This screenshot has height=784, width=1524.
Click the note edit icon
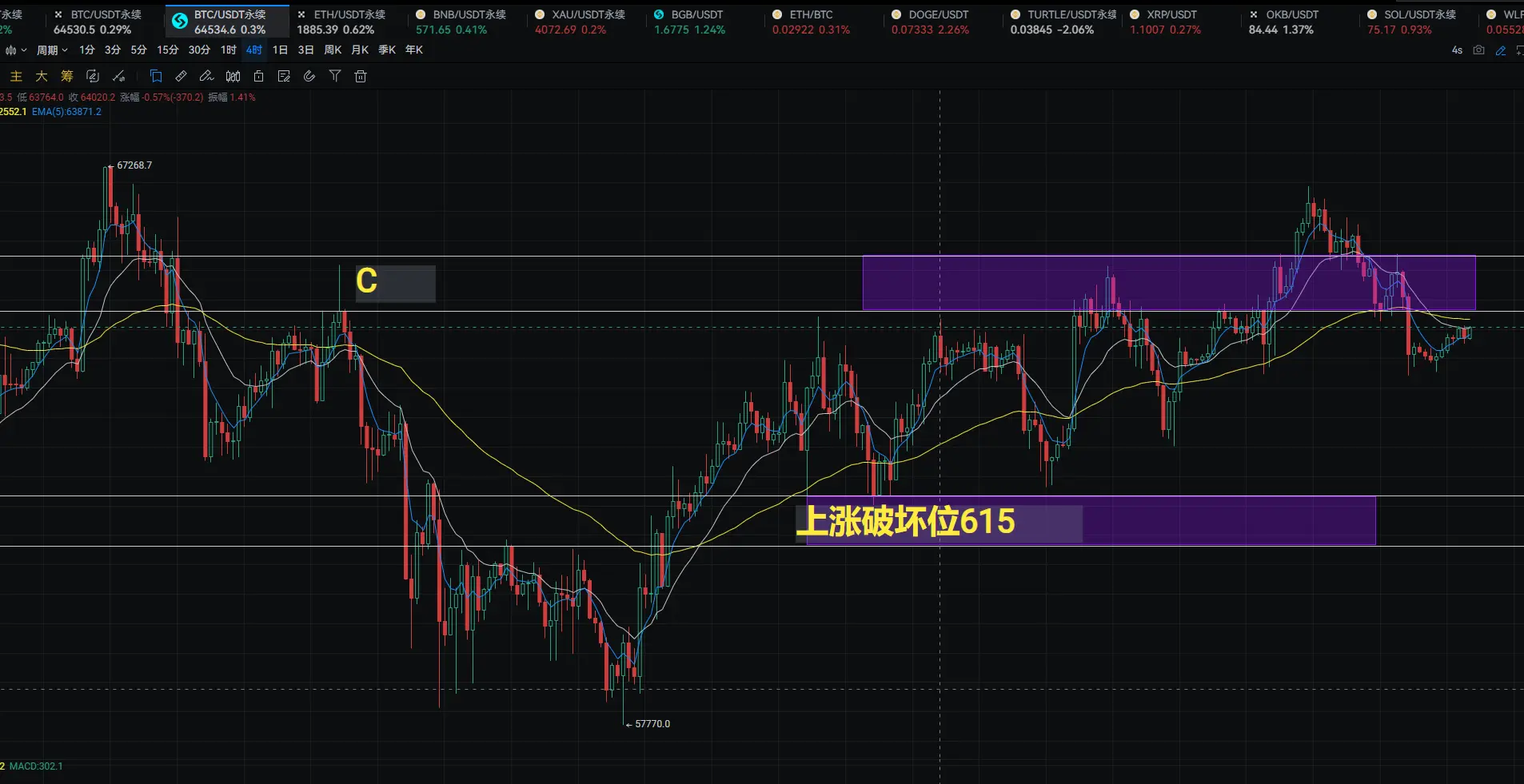tap(284, 77)
